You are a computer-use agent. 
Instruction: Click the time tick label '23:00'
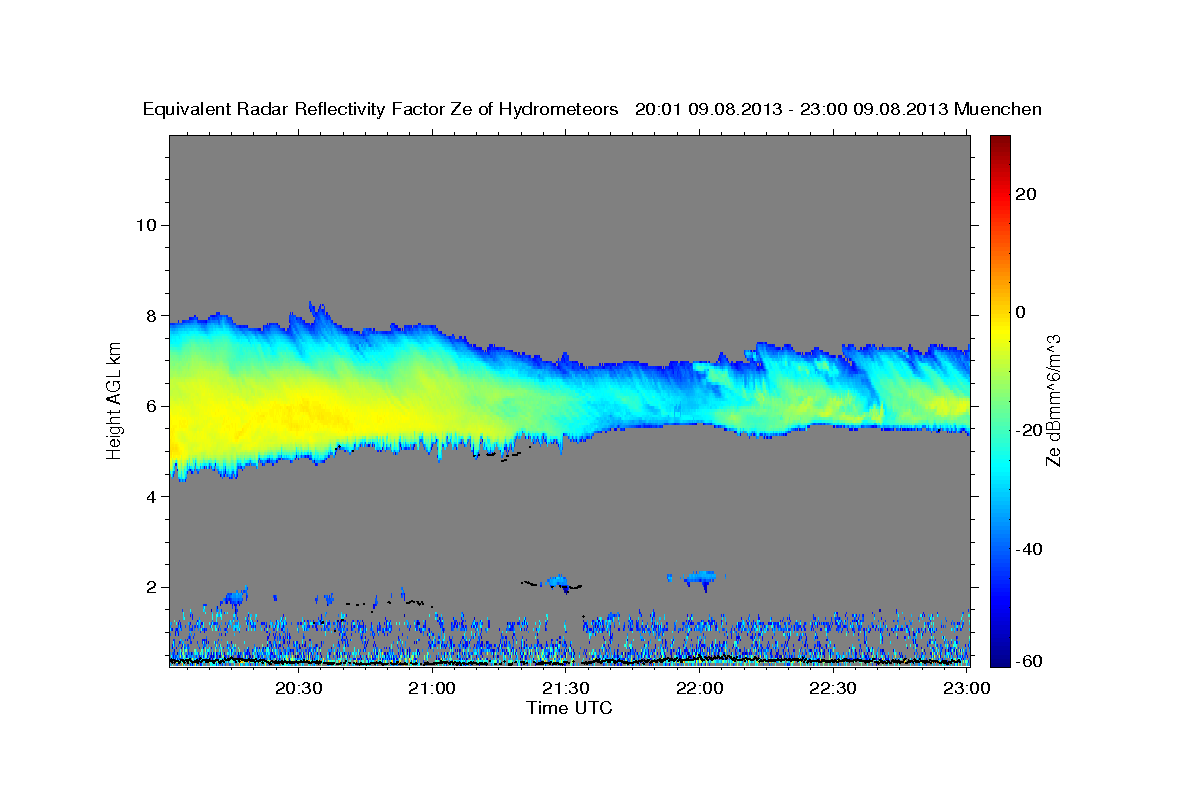[x=967, y=688]
